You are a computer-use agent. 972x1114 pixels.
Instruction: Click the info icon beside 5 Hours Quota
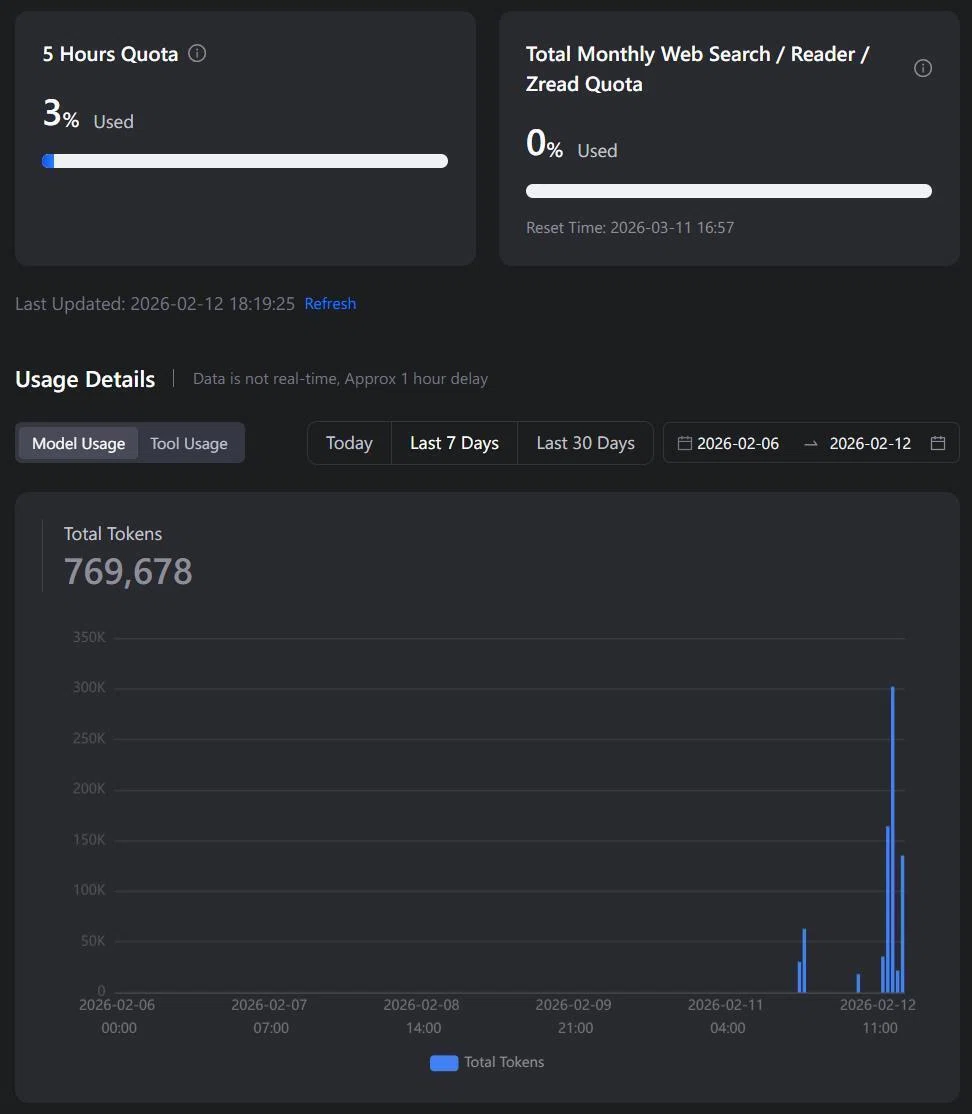[197, 53]
